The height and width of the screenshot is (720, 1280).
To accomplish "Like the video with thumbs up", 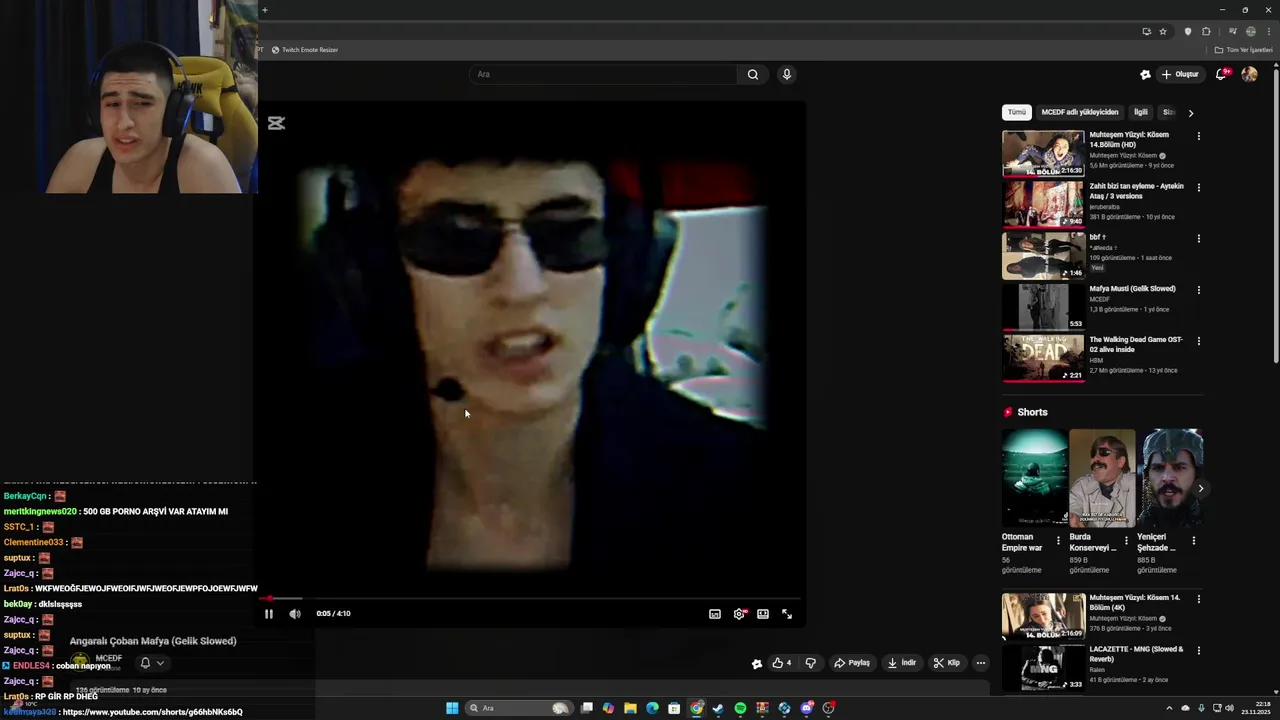I will pyautogui.click(x=782, y=663).
